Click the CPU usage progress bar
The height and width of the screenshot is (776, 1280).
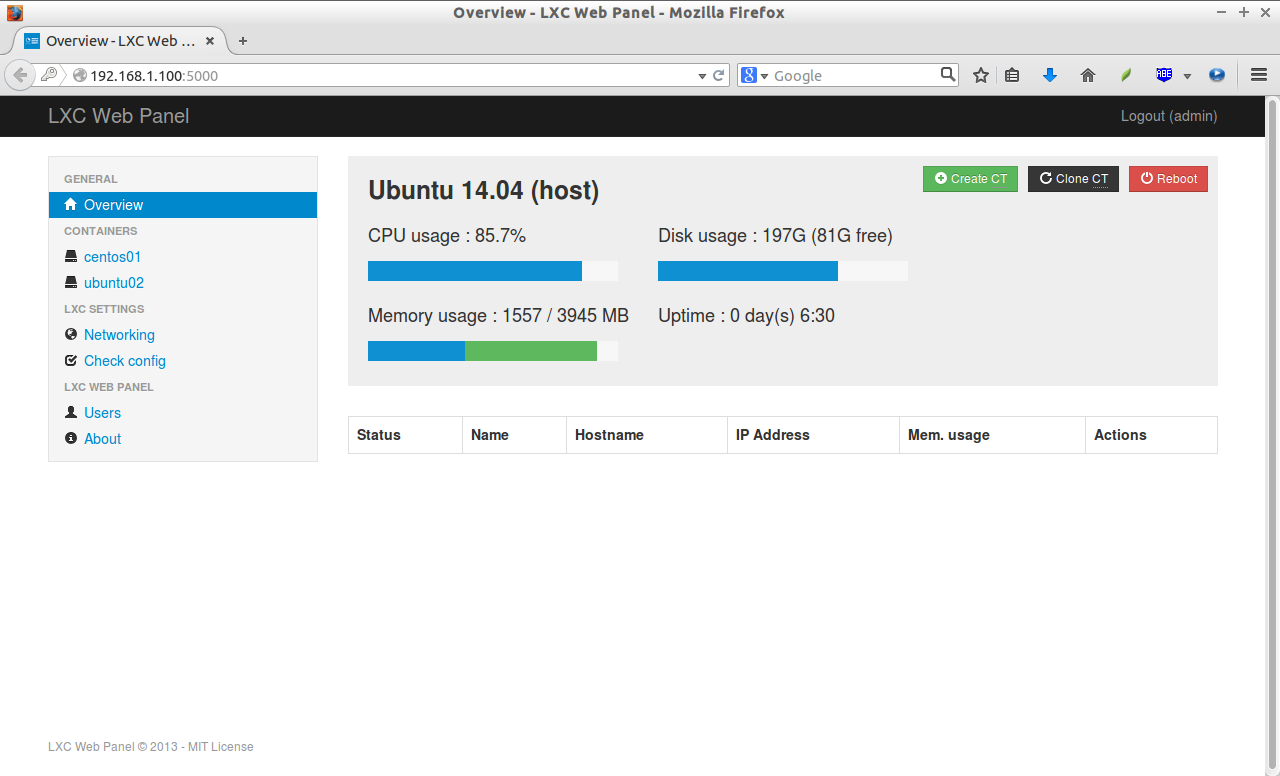(x=493, y=271)
